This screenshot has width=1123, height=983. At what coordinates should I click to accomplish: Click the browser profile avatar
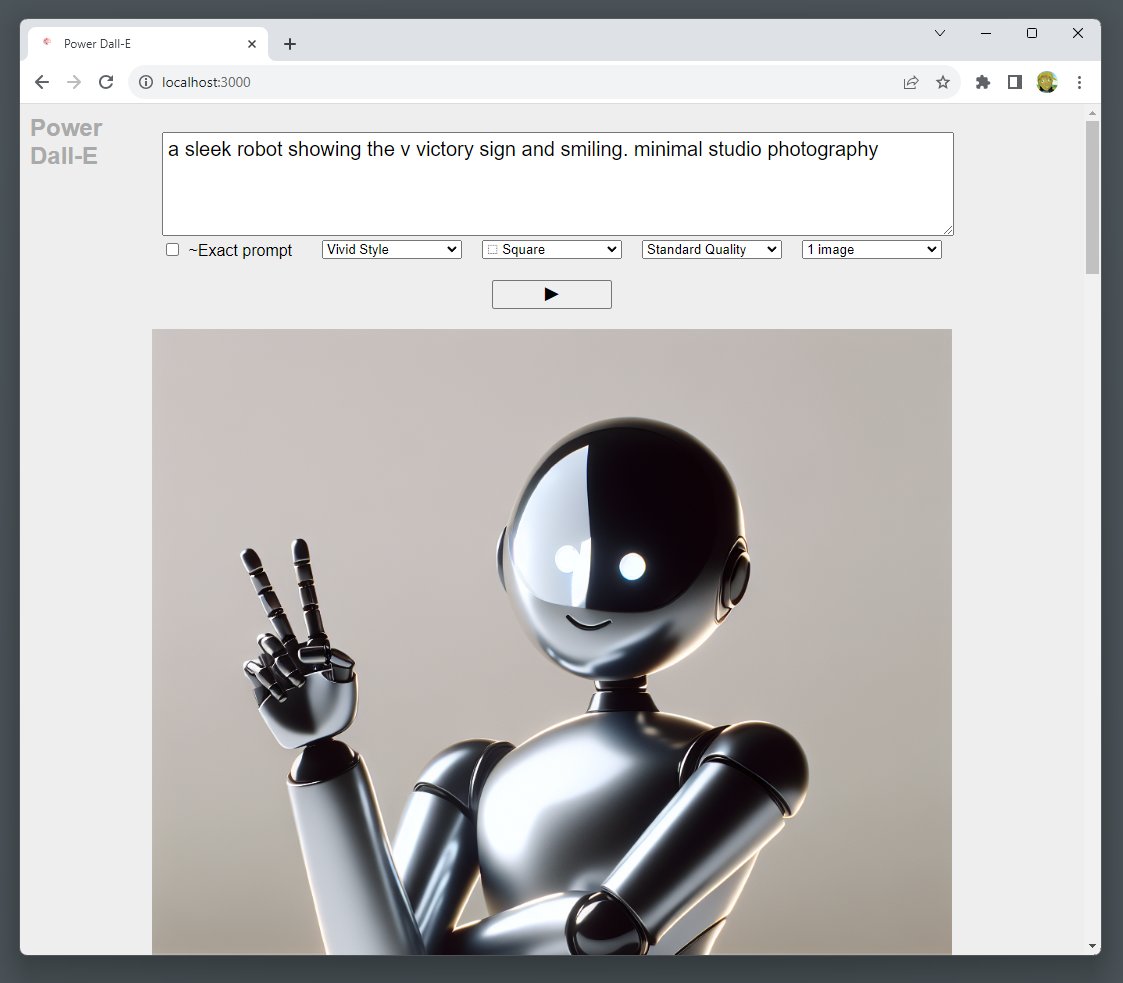tap(1046, 82)
